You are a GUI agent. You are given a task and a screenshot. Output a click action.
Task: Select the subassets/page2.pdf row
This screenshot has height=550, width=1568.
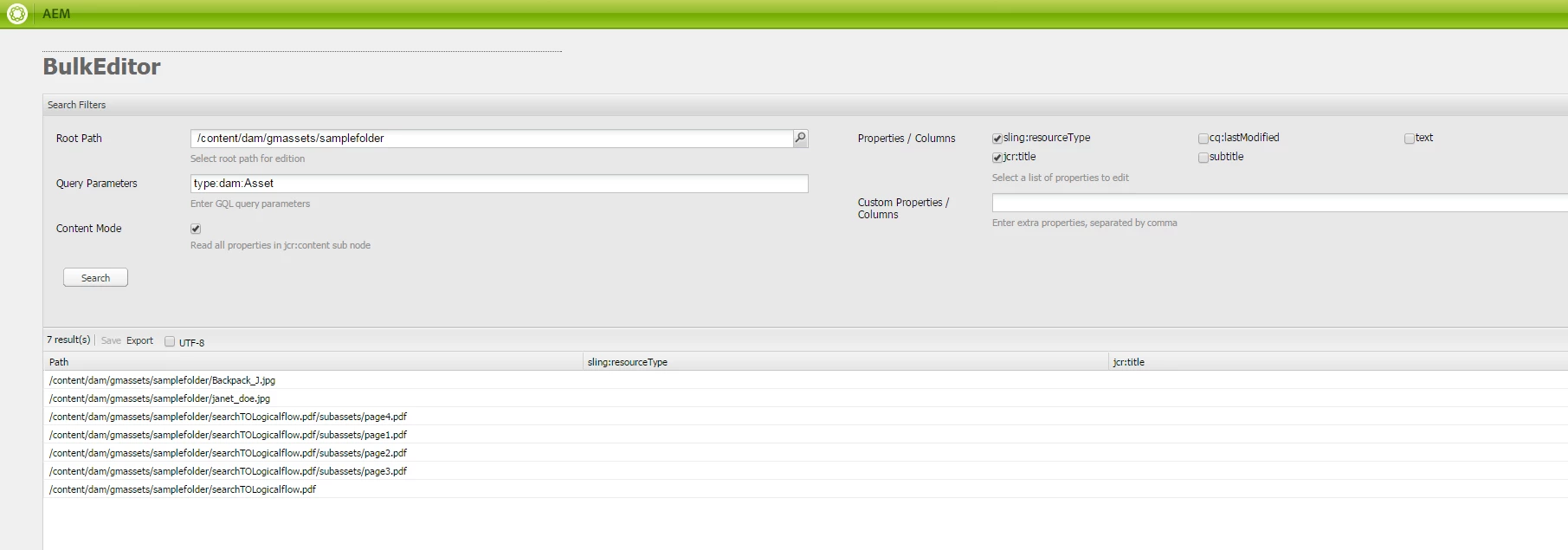(x=805, y=453)
